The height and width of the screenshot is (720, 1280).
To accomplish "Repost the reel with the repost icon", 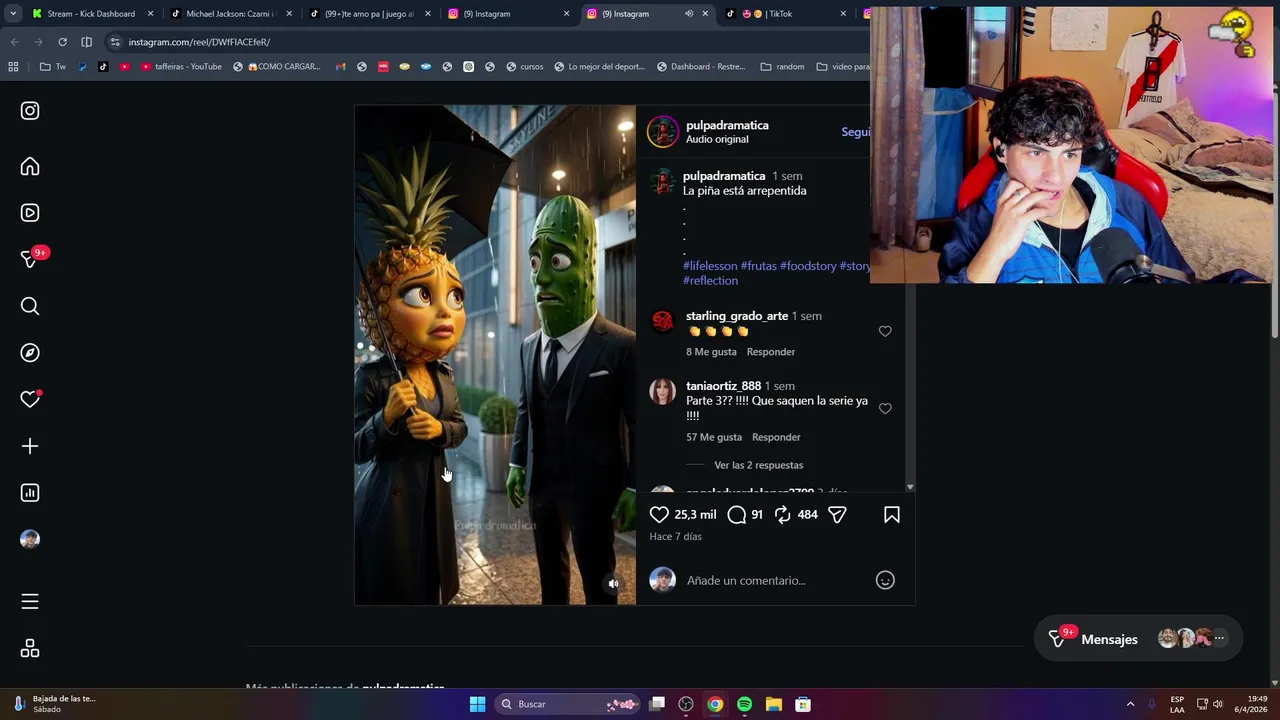I will click(x=783, y=515).
